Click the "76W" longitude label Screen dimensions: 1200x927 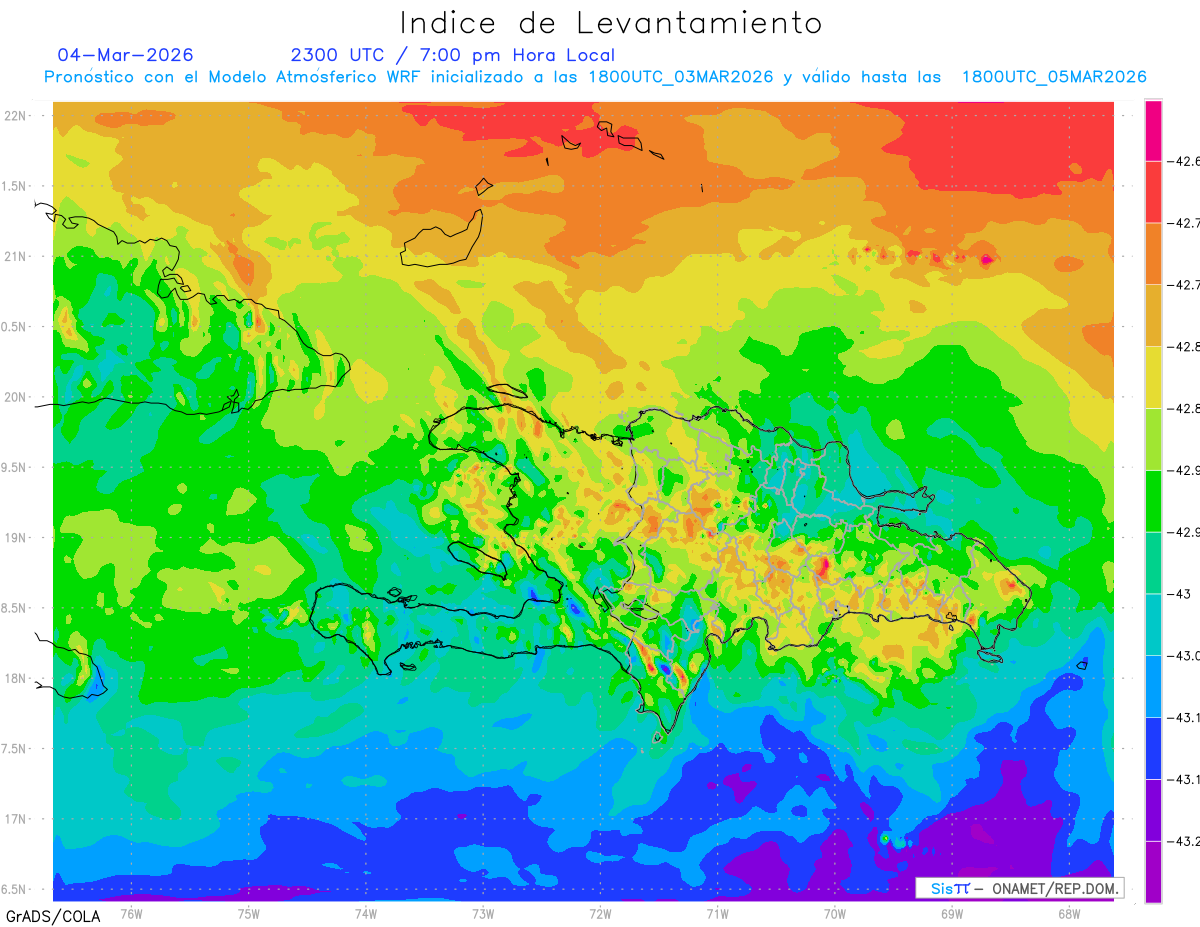point(131,913)
